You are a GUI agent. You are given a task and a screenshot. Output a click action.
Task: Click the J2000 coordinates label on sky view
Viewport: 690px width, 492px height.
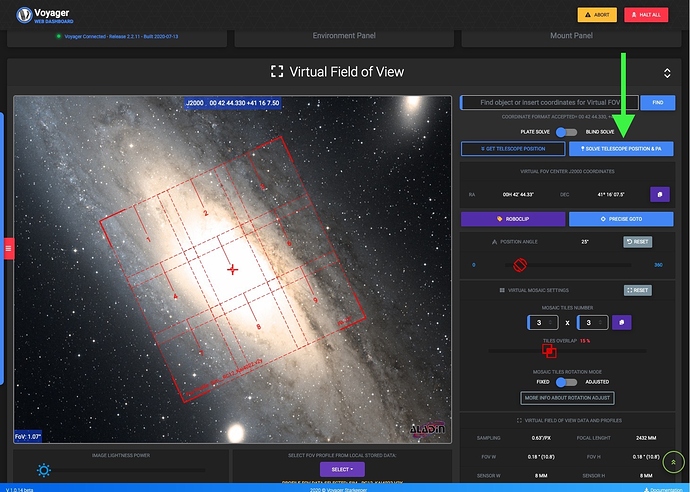pyautogui.click(x=232, y=103)
